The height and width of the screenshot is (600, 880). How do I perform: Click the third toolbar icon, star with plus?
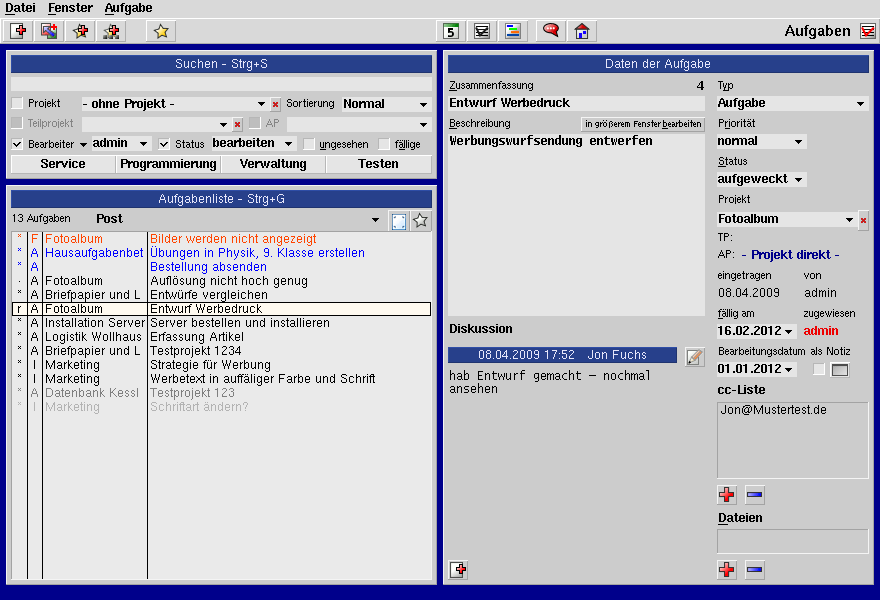coord(80,31)
